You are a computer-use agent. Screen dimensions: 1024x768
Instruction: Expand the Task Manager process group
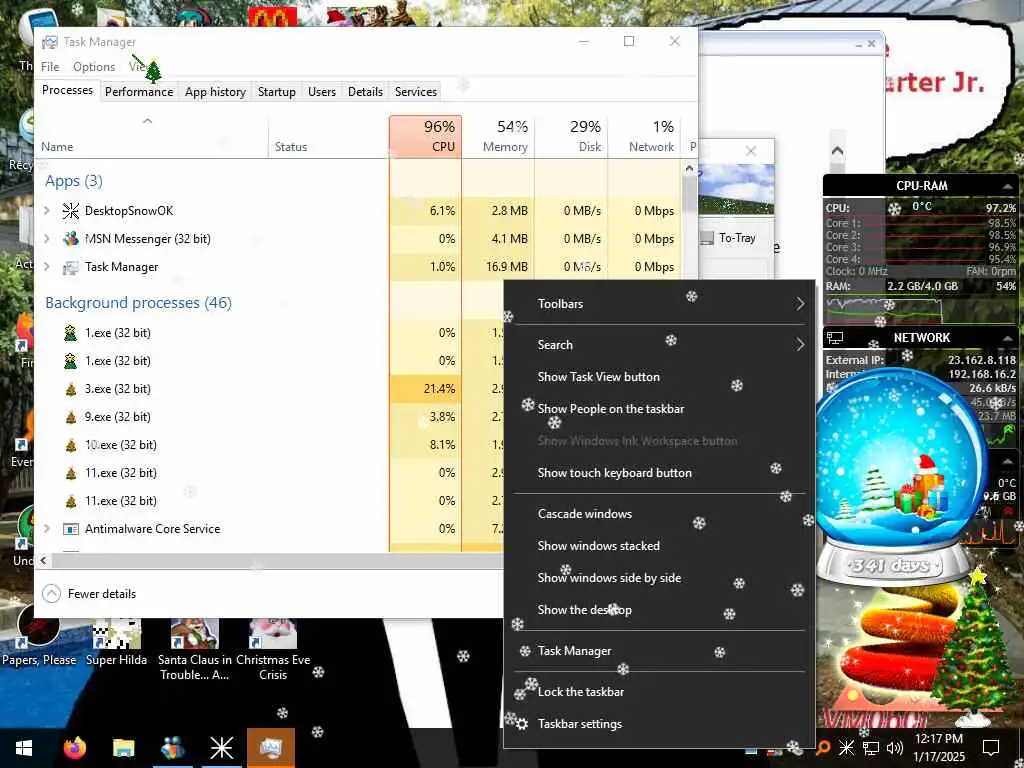click(x=47, y=267)
